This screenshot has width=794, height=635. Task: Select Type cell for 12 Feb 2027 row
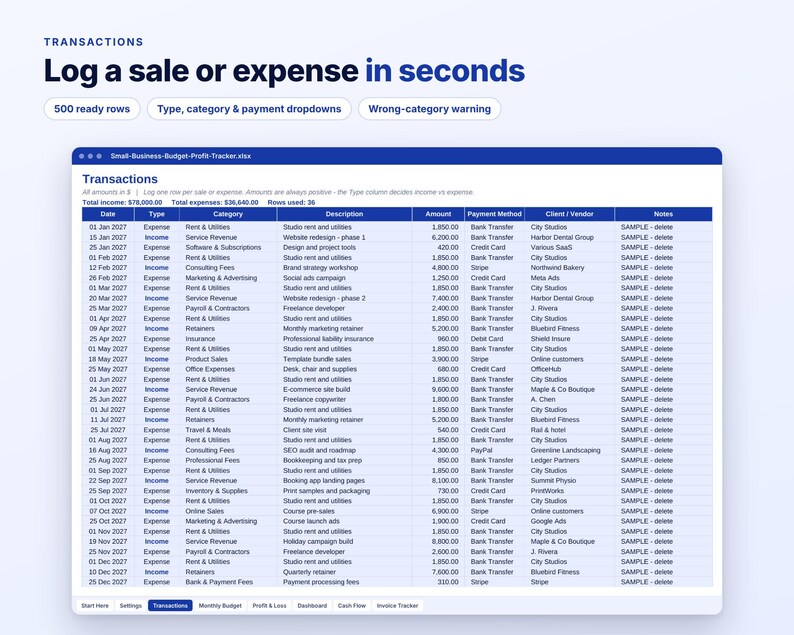point(156,268)
